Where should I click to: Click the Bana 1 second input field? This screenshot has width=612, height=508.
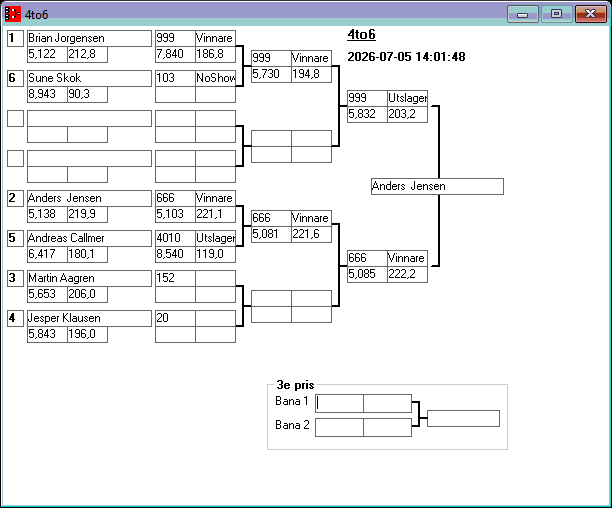click(387, 403)
